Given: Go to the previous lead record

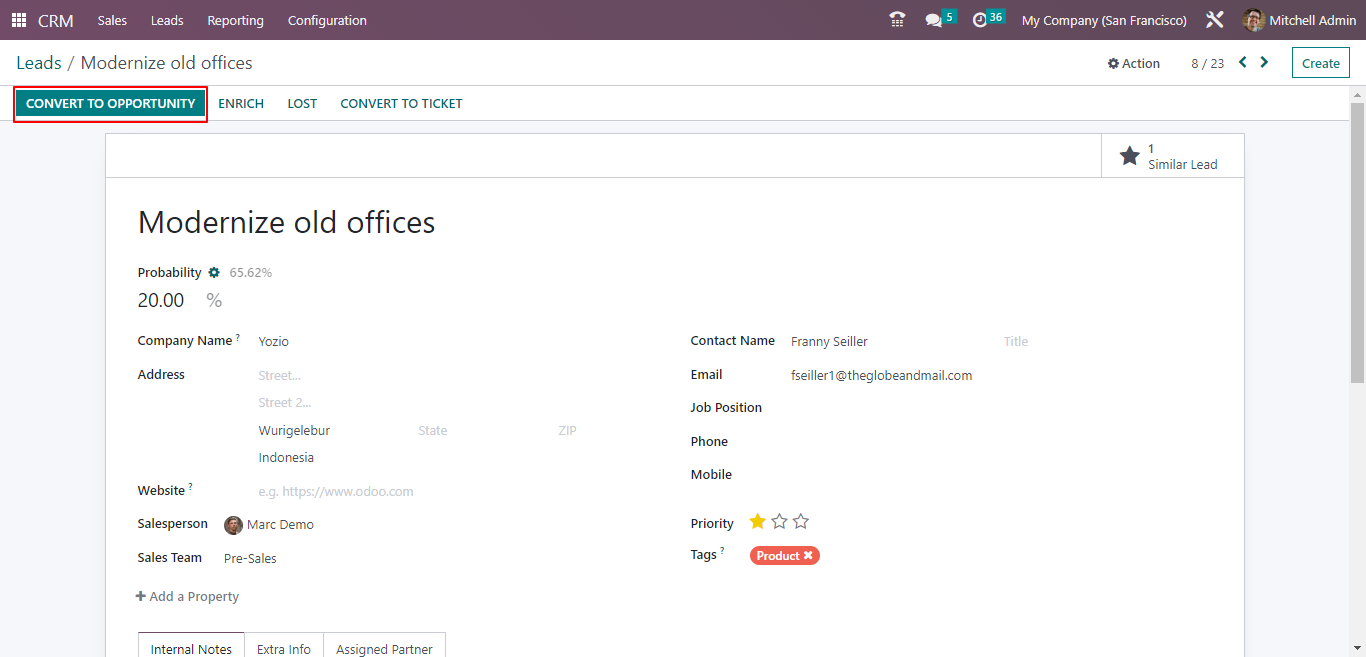Looking at the screenshot, I should tap(1241, 61).
